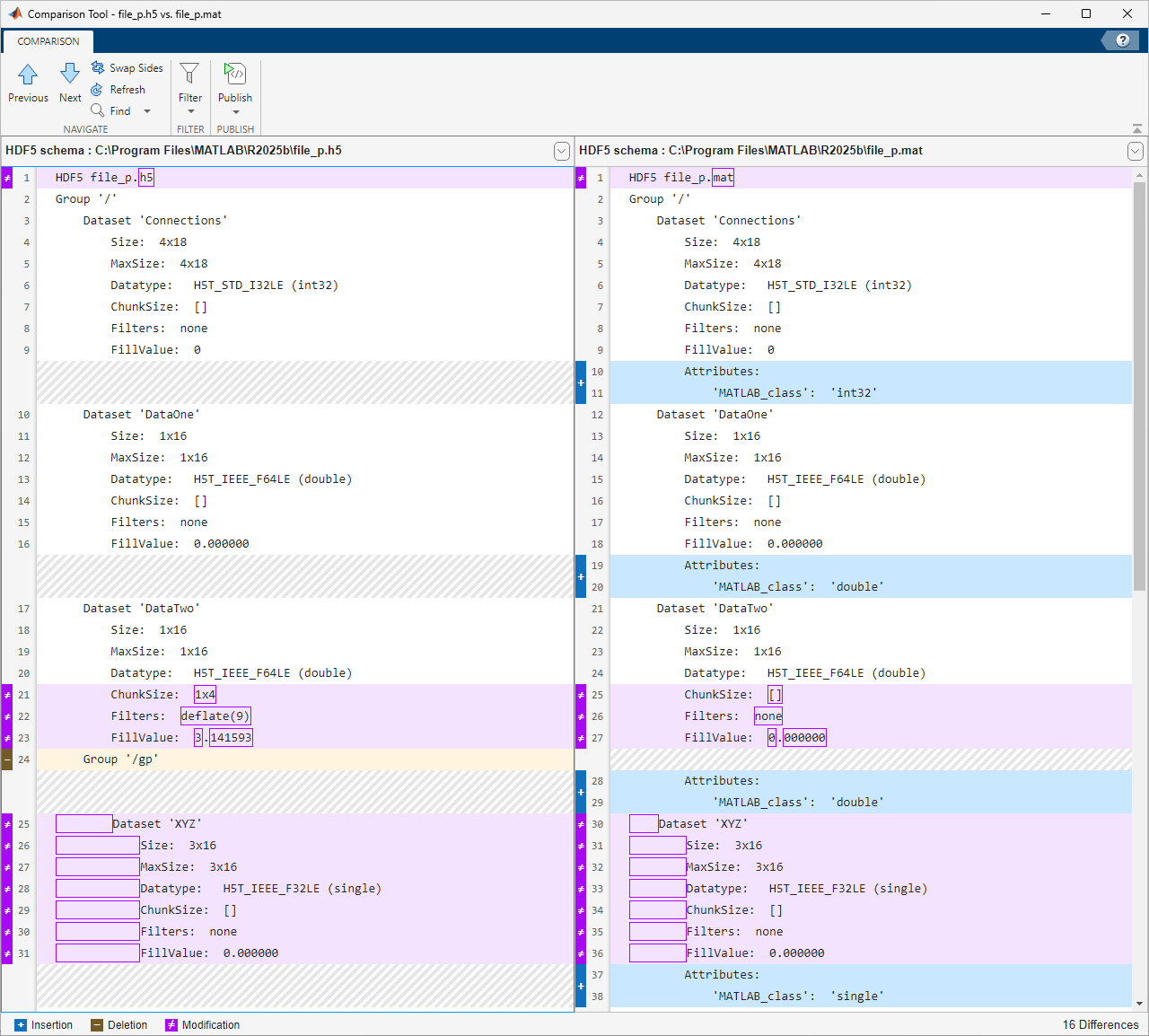Toggle the Deletion legend item
This screenshot has width=1149, height=1036.
pos(118,1024)
